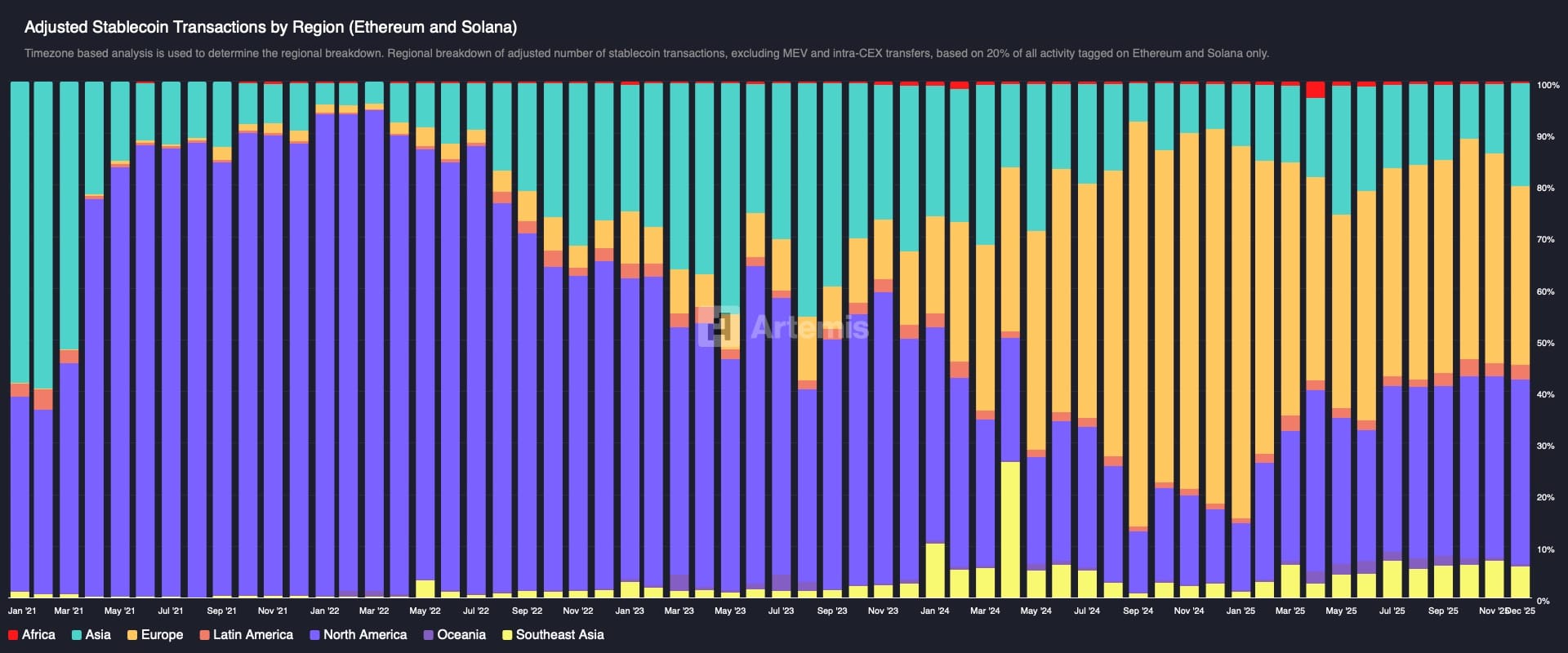This screenshot has width=1568, height=653.
Task: Click the Sep '23 x-axis label
Action: tap(832, 611)
